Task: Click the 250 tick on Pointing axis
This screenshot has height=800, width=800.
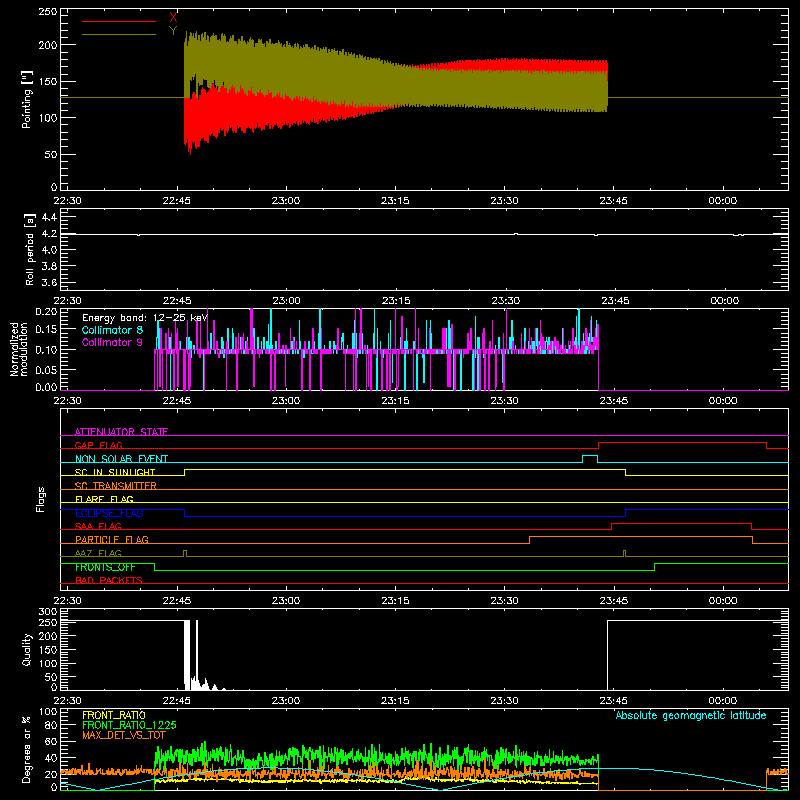Action: [48, 12]
